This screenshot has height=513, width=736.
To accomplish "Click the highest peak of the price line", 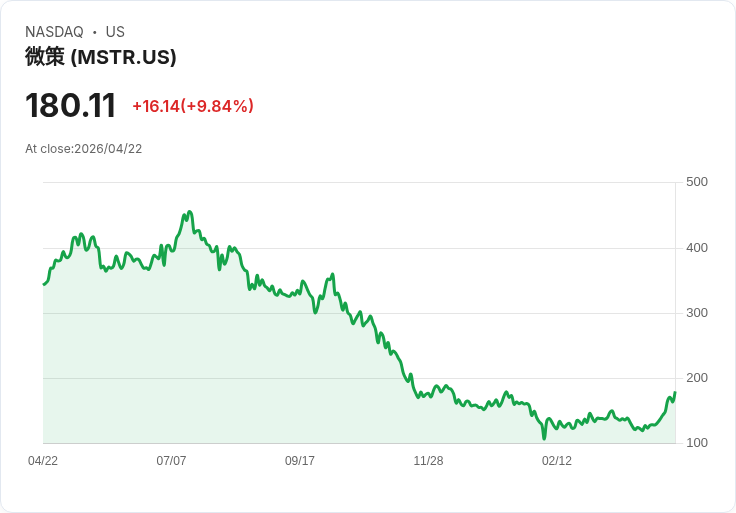I will 189,212.
